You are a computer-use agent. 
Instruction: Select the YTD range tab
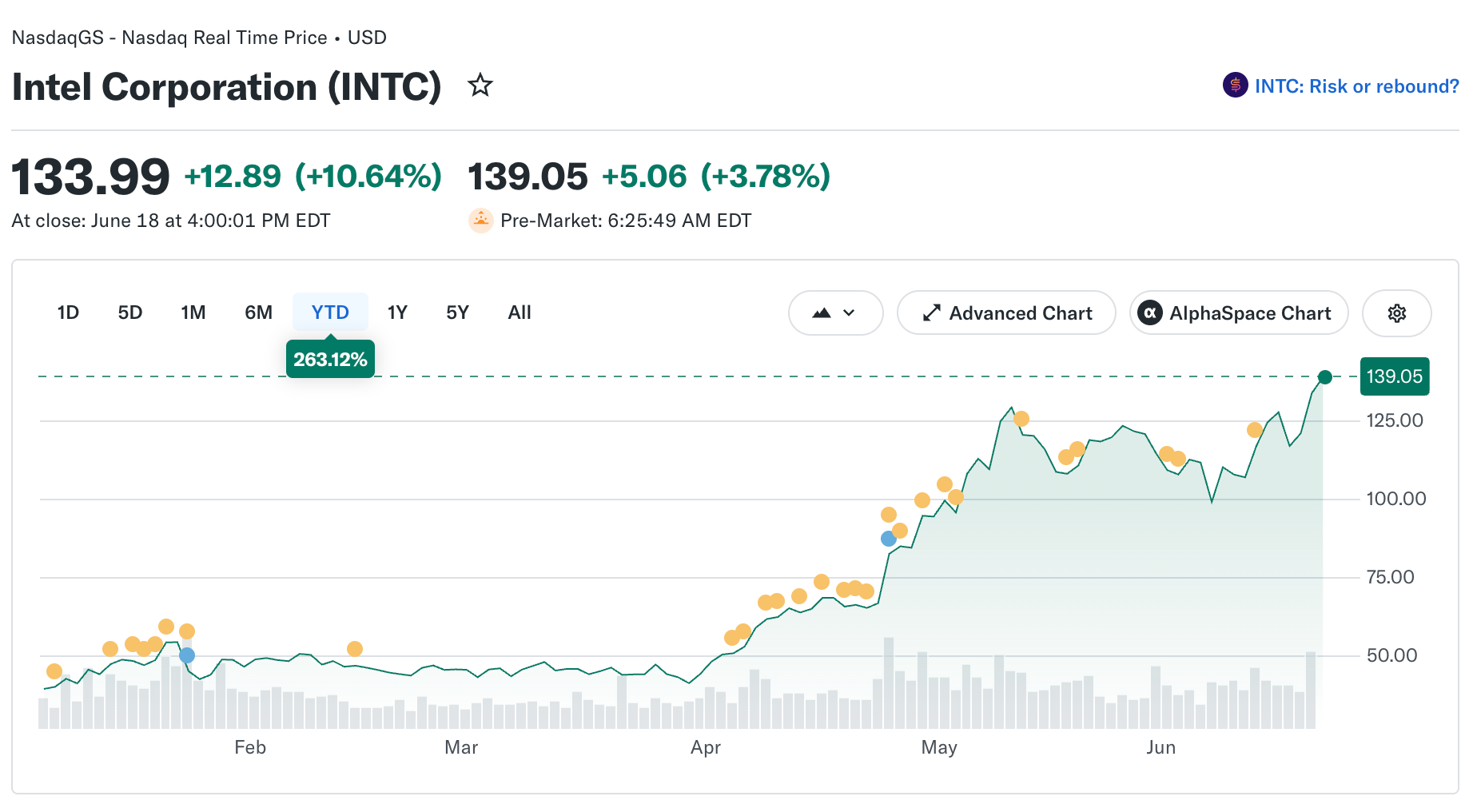click(x=330, y=312)
